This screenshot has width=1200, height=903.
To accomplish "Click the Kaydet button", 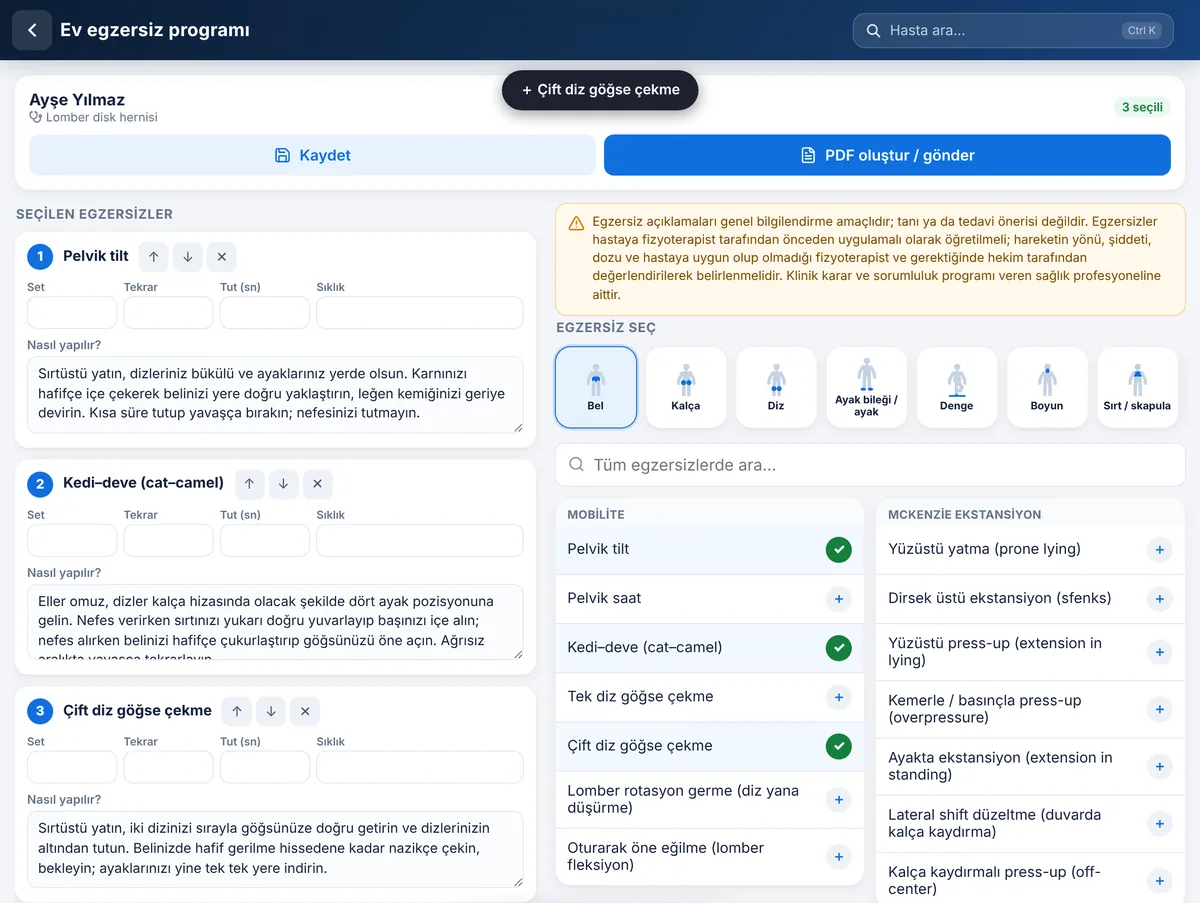I will pos(312,155).
